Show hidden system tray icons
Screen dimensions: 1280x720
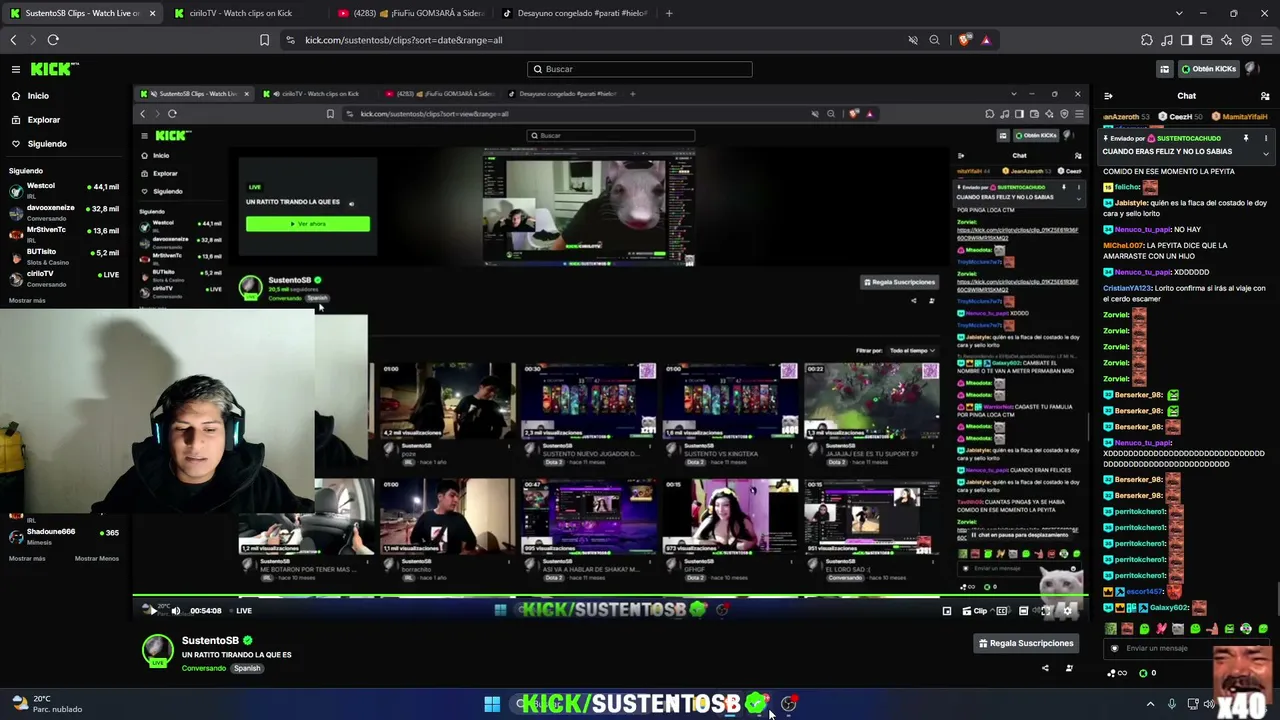pos(1150,704)
